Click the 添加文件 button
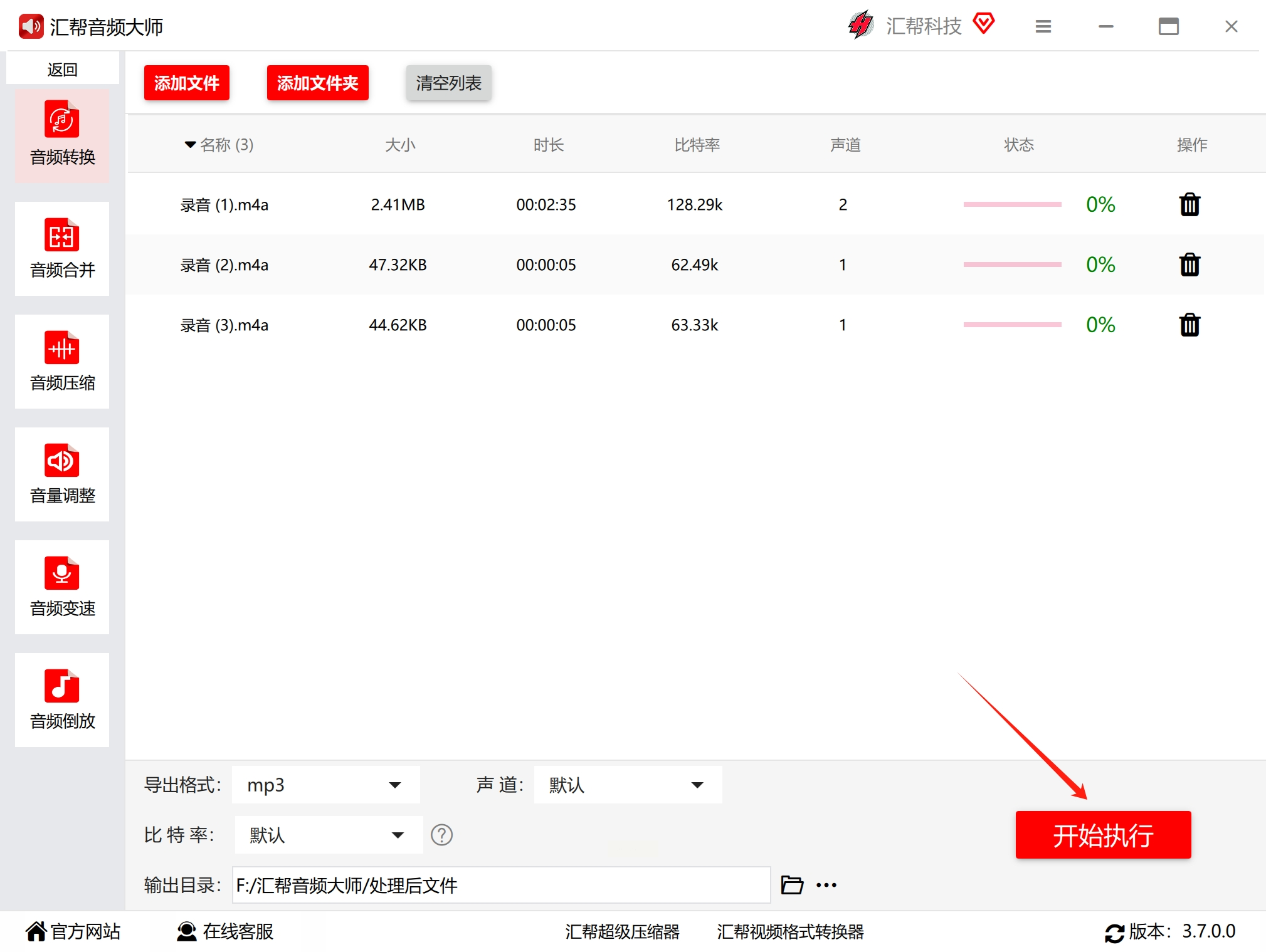This screenshot has height=952, width=1266. click(186, 83)
